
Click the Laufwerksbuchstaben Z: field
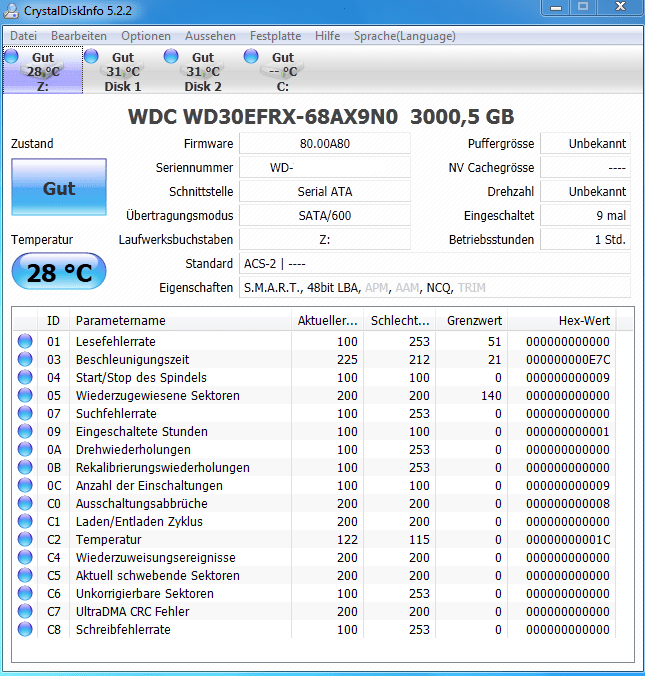pyautogui.click(x=325, y=239)
